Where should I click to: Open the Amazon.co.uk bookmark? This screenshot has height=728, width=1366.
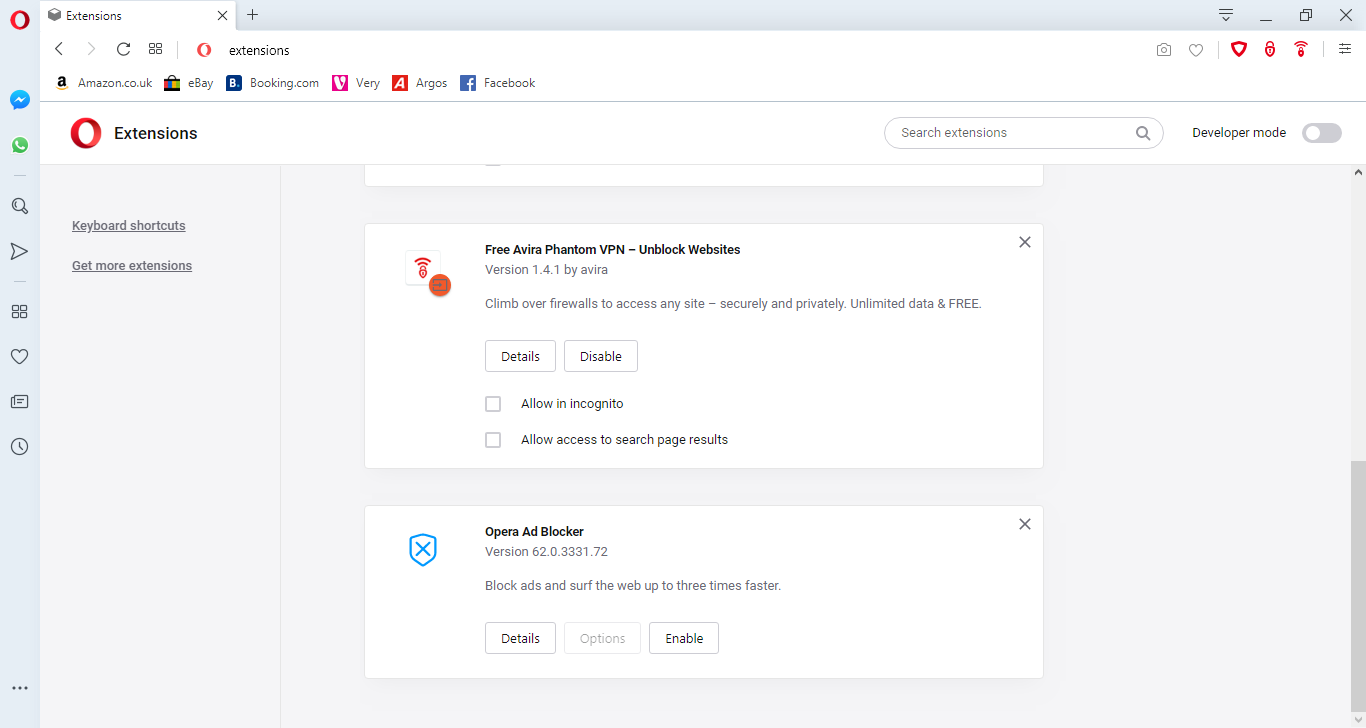pos(104,83)
